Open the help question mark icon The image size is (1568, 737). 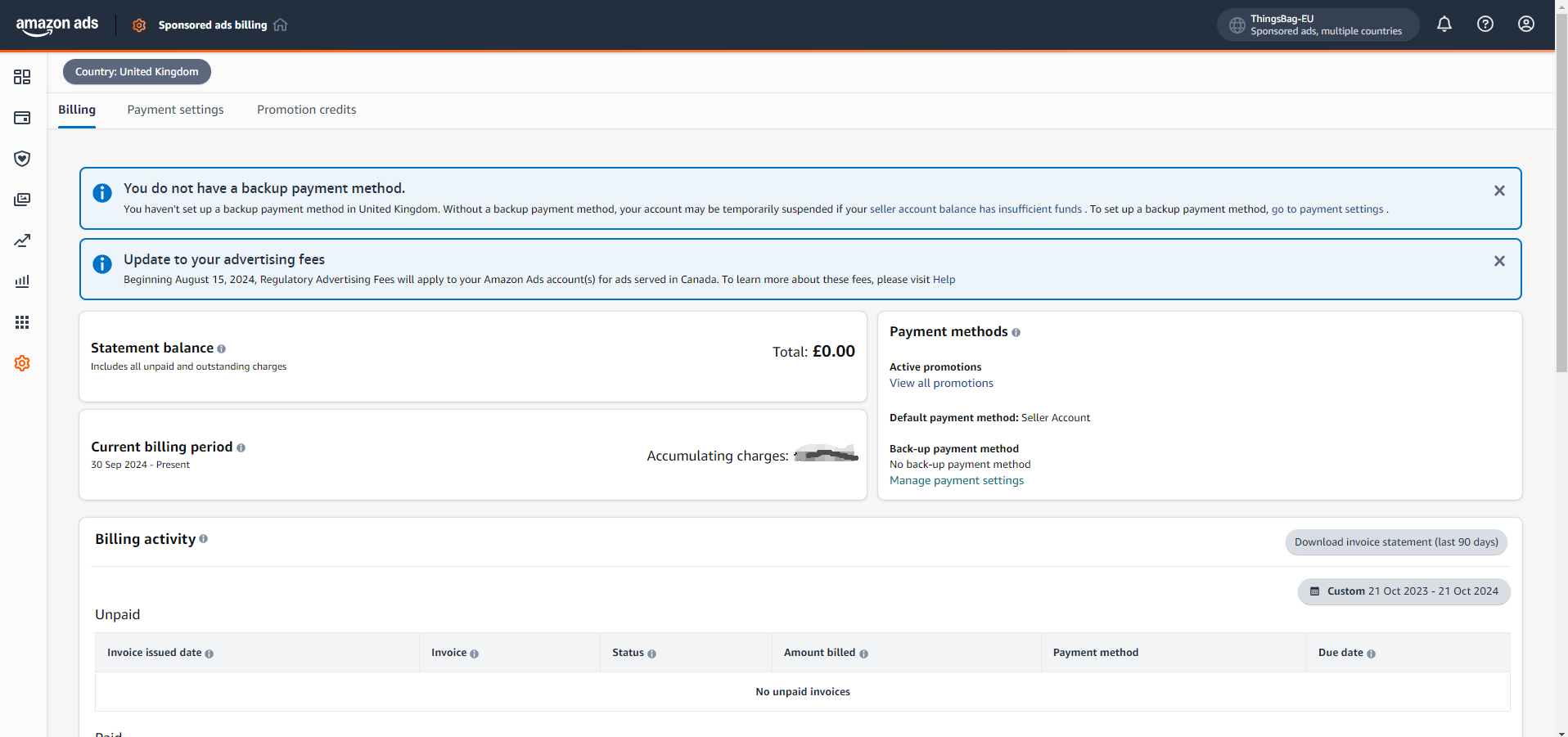tap(1485, 25)
